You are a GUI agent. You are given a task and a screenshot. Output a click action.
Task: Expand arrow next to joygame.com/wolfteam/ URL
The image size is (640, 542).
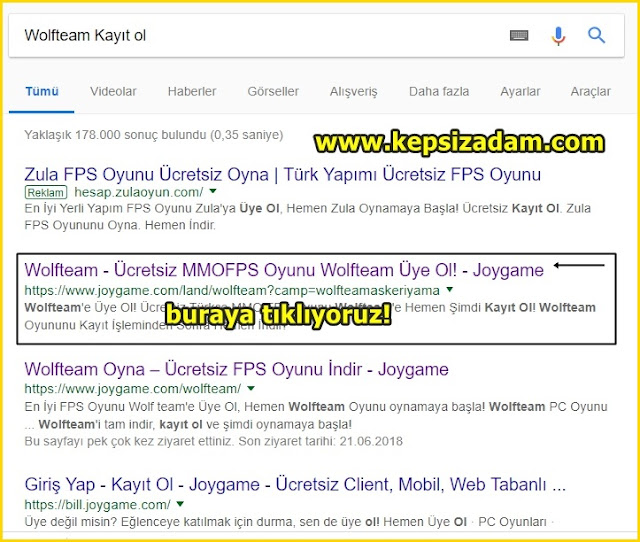click(x=251, y=388)
